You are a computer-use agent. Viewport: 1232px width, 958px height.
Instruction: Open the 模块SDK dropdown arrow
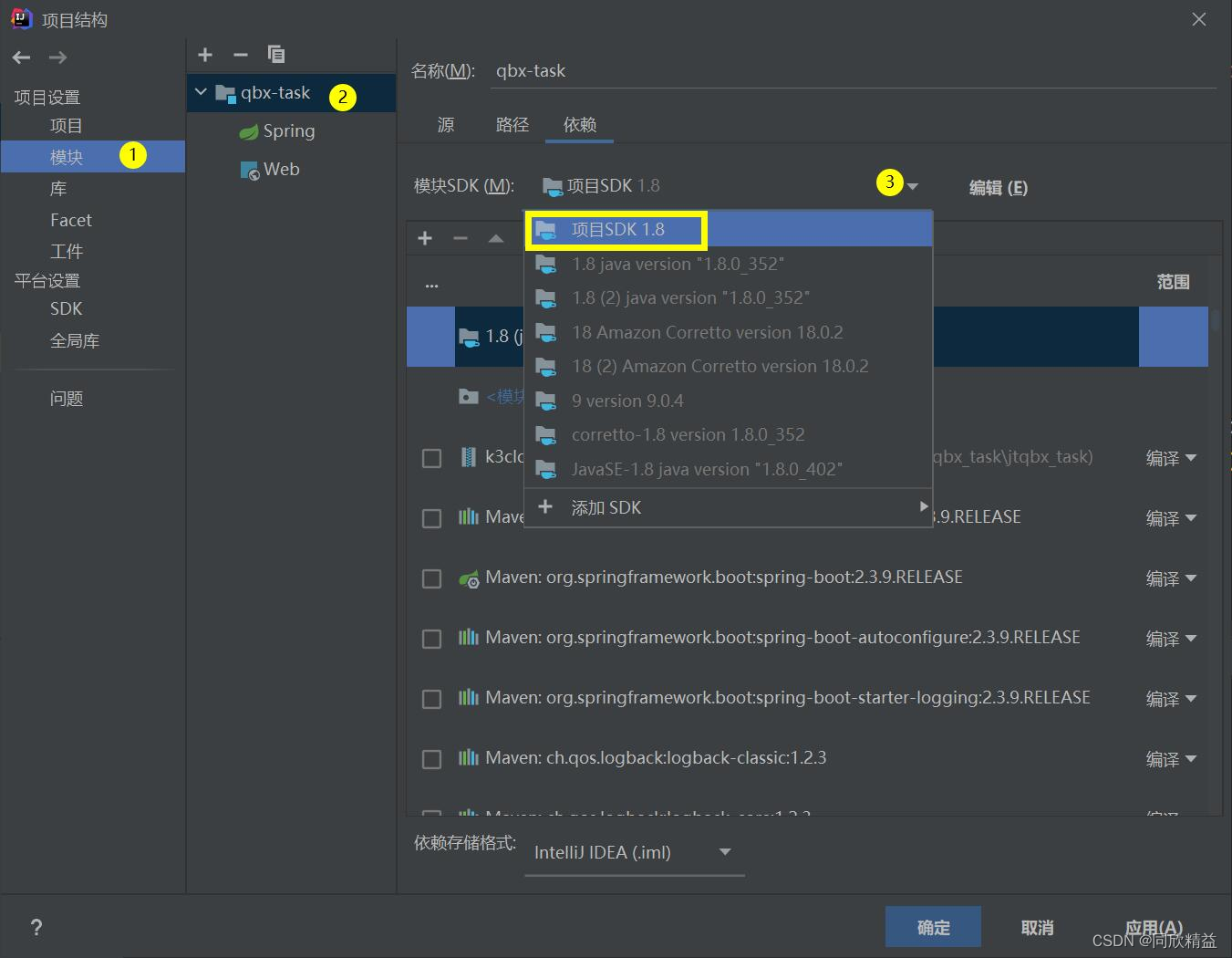(912, 186)
